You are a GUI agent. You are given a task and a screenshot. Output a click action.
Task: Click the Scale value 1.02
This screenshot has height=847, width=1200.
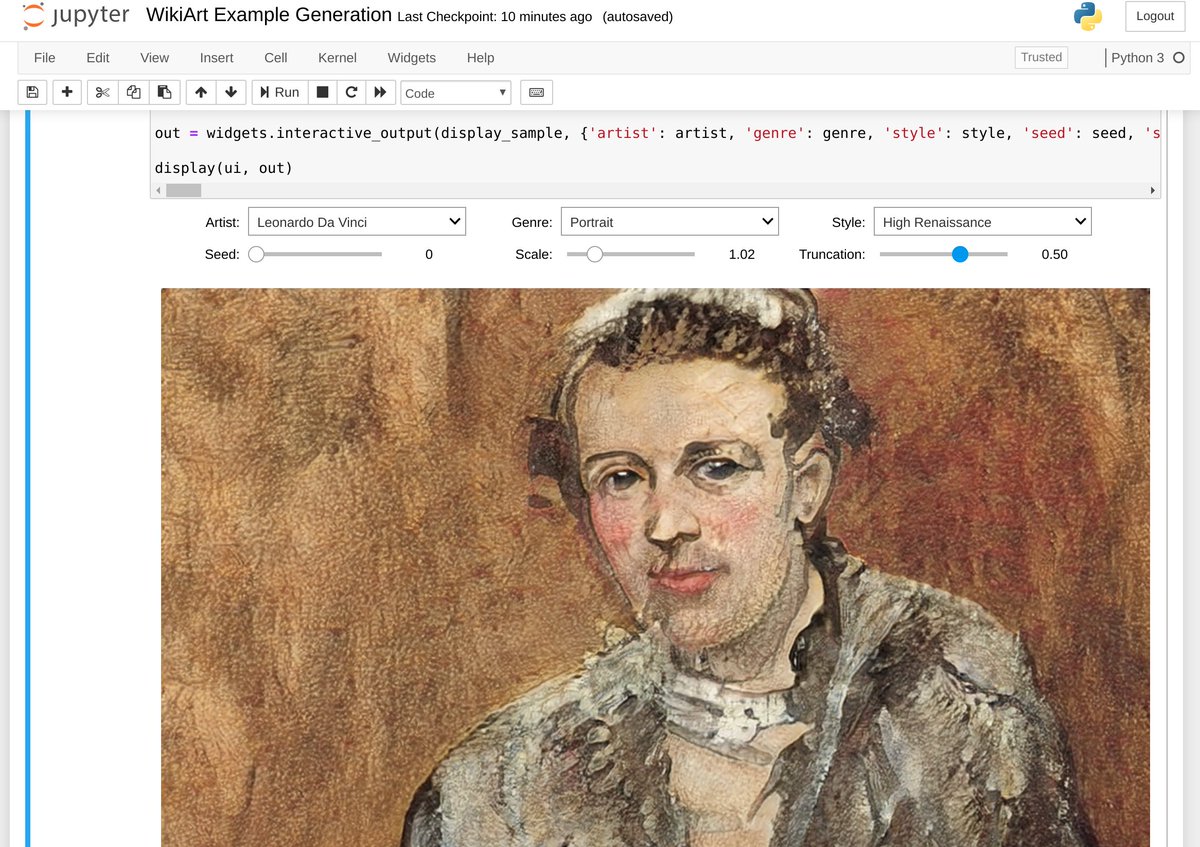click(742, 255)
